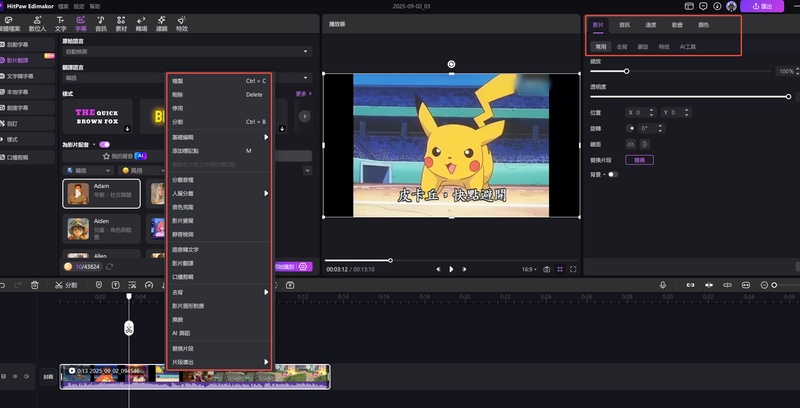The height and width of the screenshot is (408, 800).
Task: Select 文字轉字幕 in the left sidebar
Action: [x=27, y=76]
